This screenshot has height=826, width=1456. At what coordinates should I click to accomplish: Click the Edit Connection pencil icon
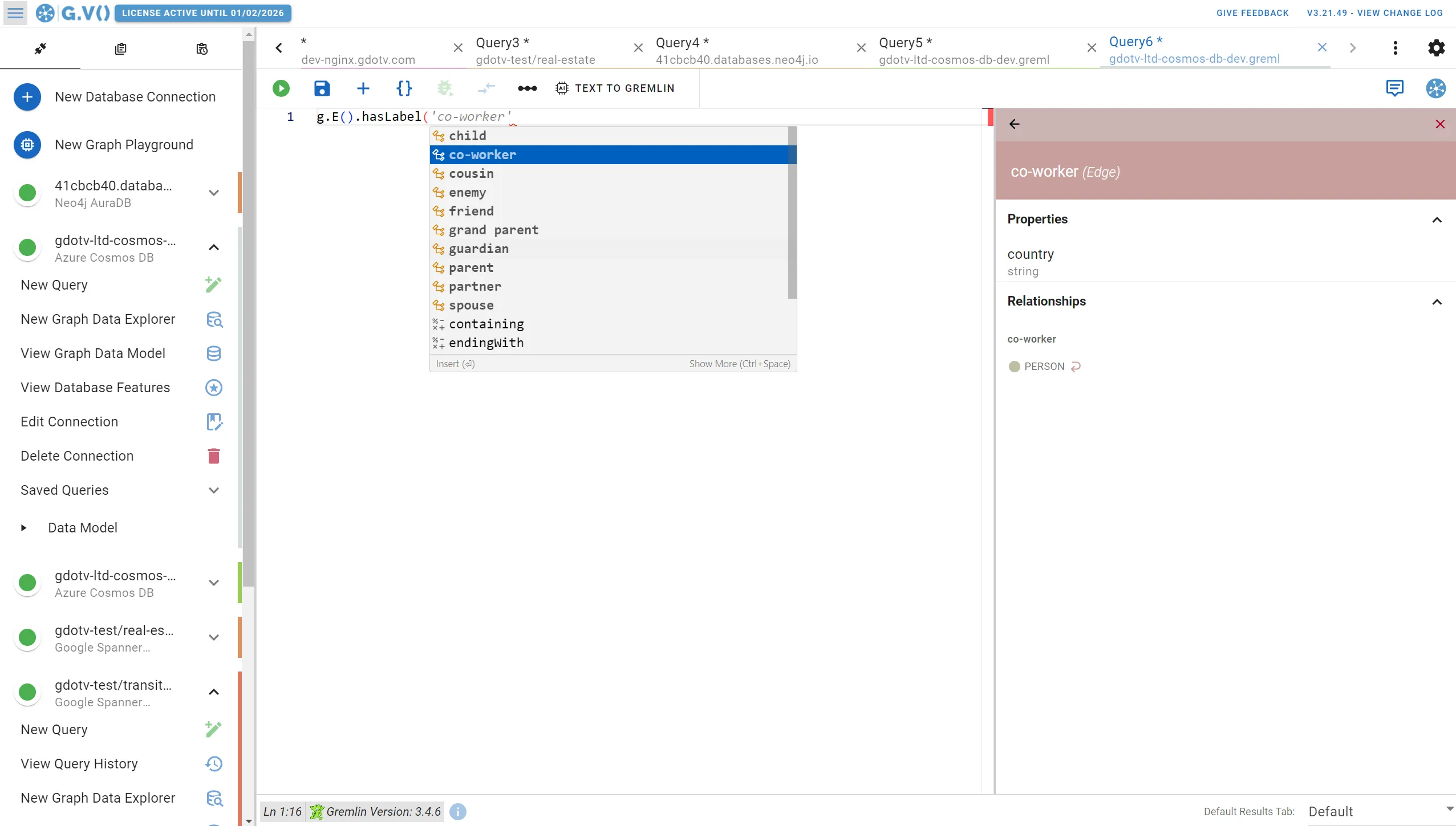coord(214,422)
